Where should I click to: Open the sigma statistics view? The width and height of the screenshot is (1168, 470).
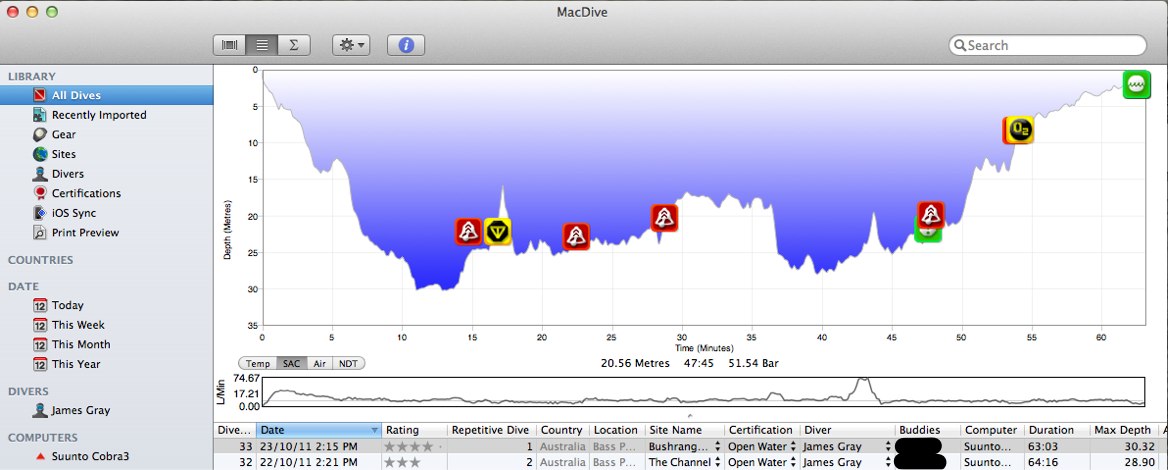293,45
